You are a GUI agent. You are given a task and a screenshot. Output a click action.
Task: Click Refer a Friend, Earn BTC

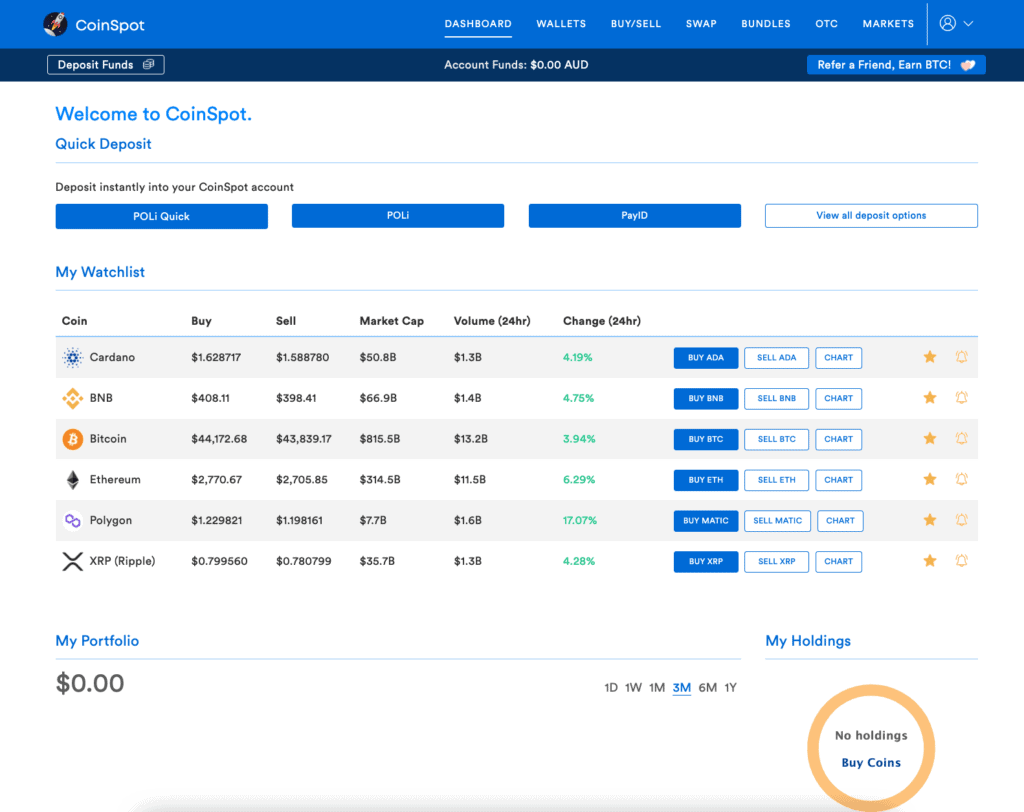click(896, 65)
